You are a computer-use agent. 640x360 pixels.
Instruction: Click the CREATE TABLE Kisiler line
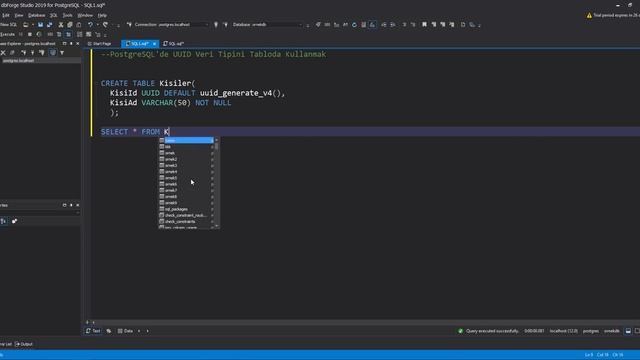tap(148, 83)
